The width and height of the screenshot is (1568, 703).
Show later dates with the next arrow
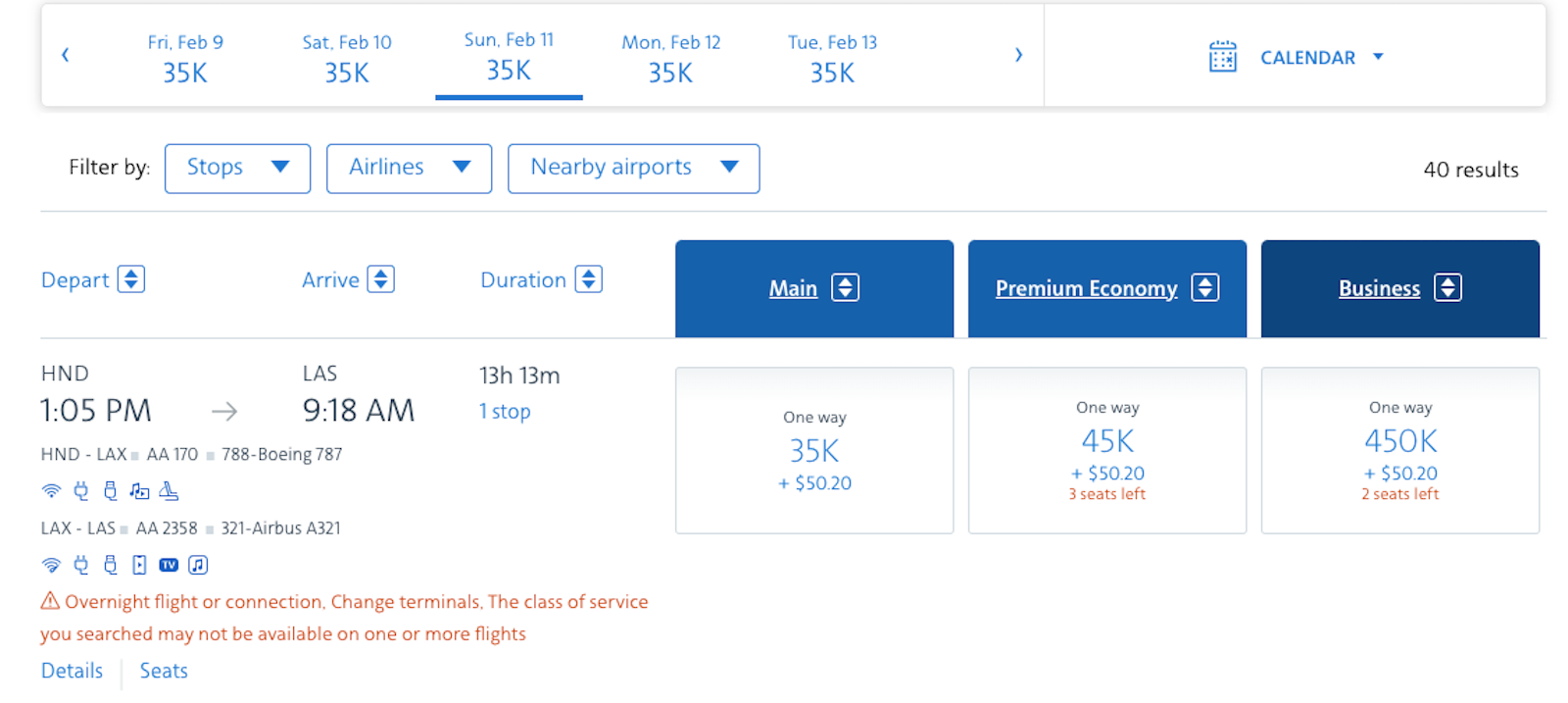click(1018, 55)
